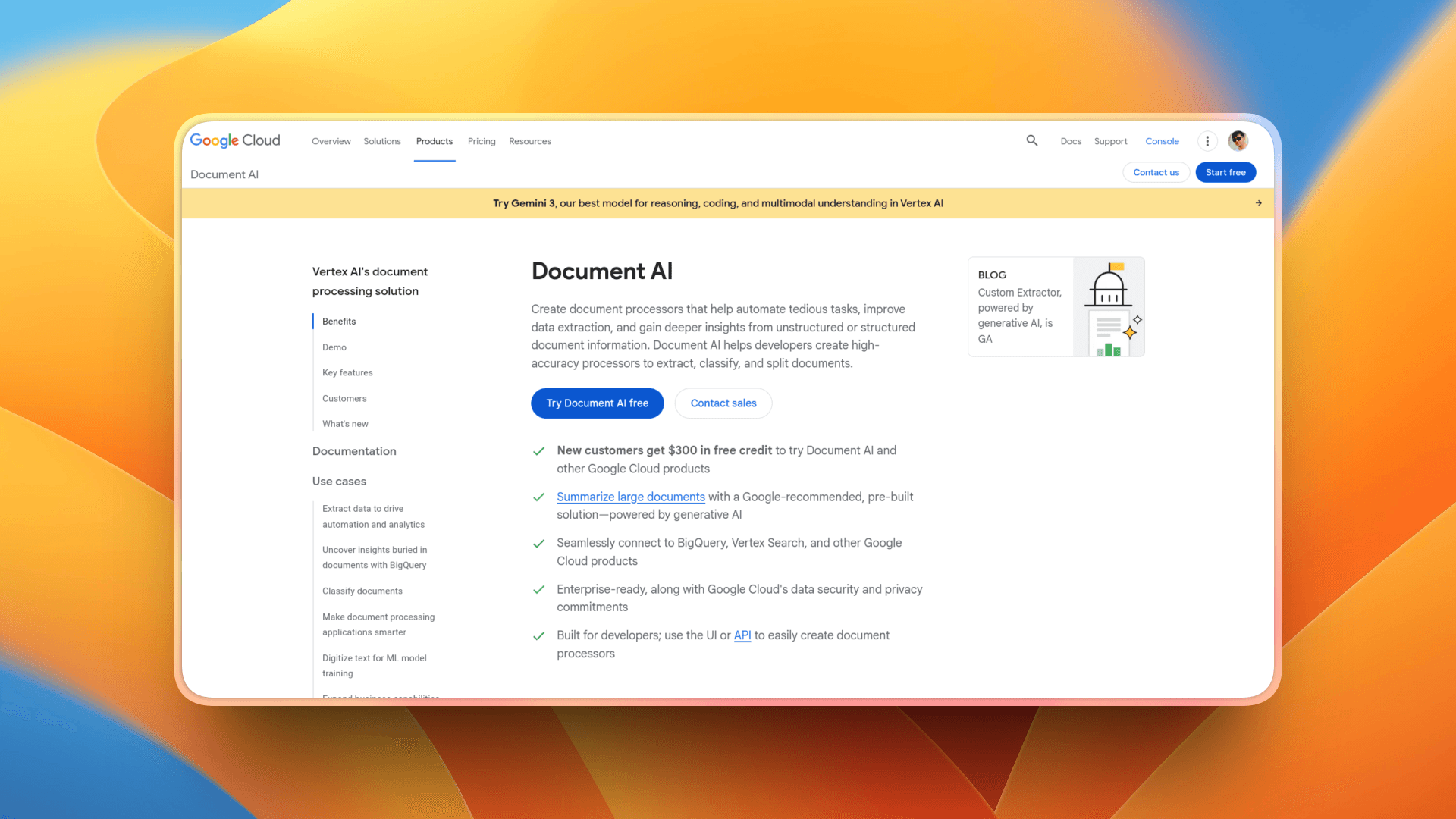
Task: Jump to What's new in sidebar
Action: [345, 424]
